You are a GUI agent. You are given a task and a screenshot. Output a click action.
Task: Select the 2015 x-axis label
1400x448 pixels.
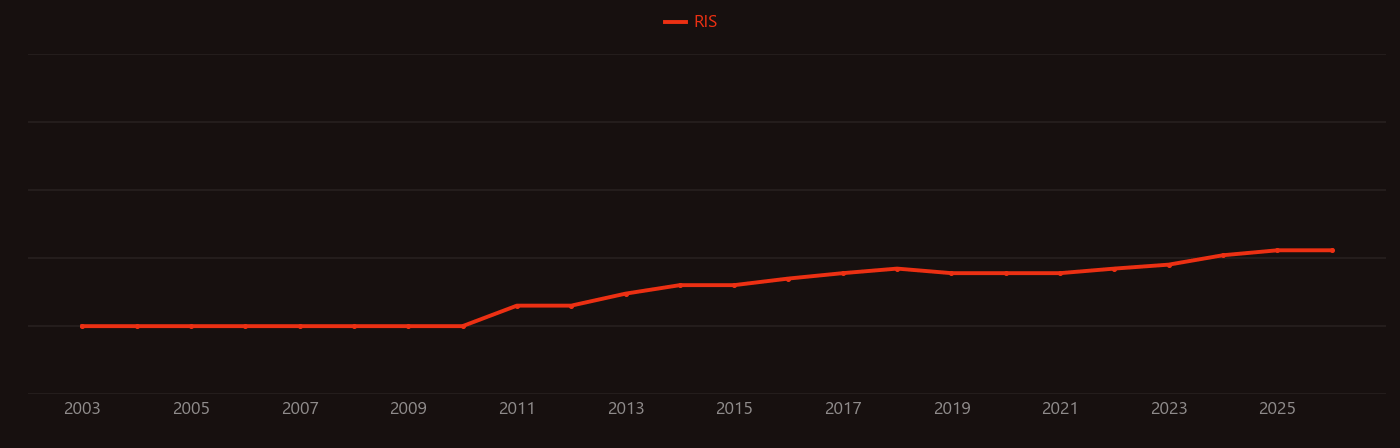tap(734, 409)
